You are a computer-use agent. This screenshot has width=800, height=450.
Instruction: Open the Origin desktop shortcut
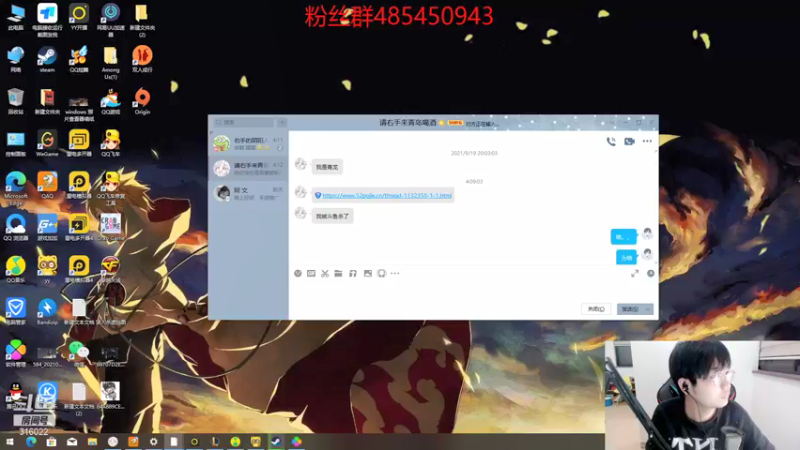(142, 101)
